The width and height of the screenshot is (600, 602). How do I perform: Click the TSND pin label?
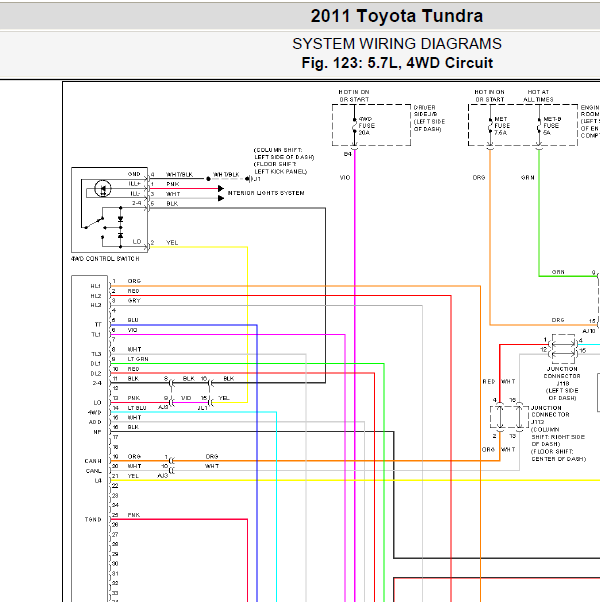pyautogui.click(x=94, y=518)
